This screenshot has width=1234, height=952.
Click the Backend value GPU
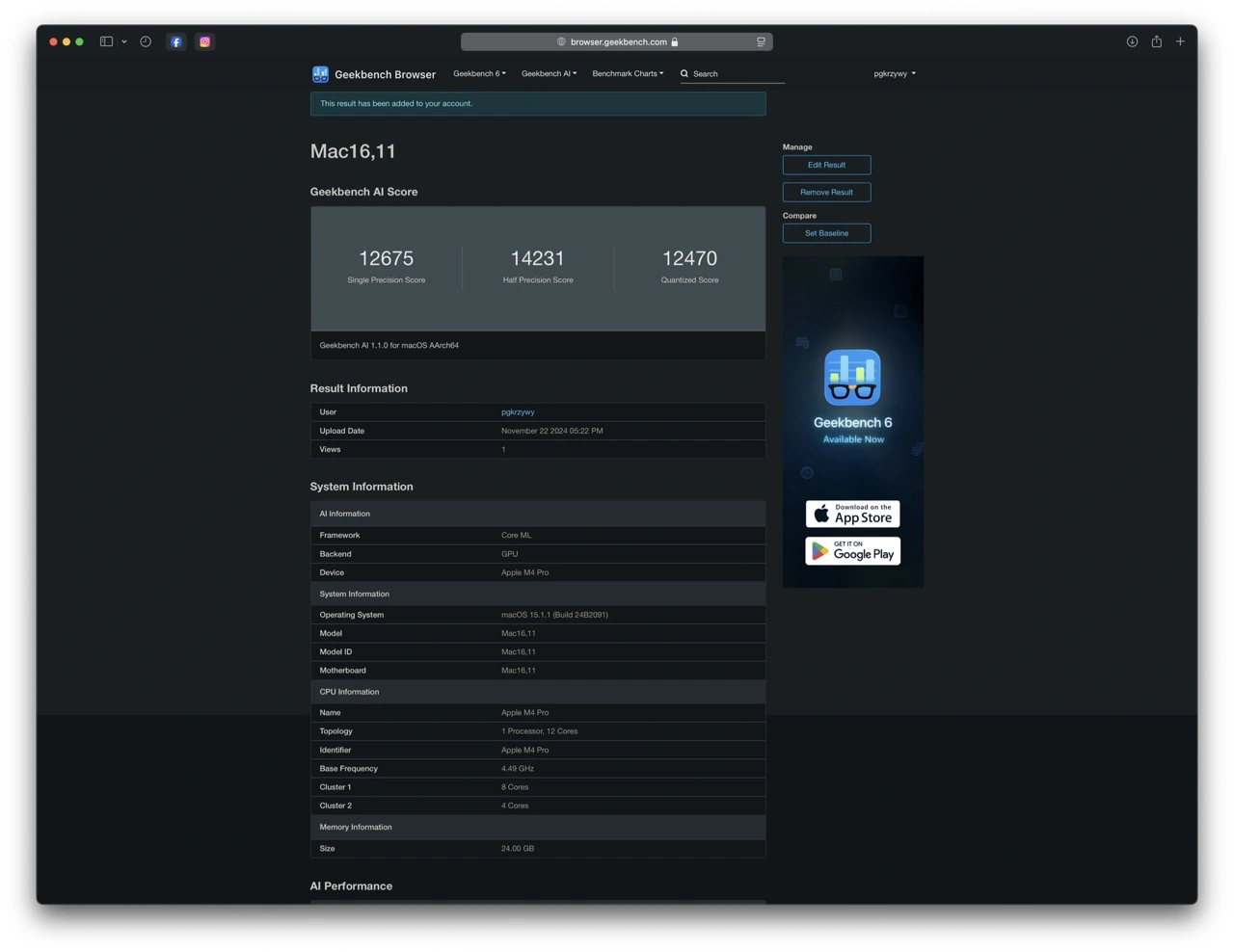[x=509, y=554]
